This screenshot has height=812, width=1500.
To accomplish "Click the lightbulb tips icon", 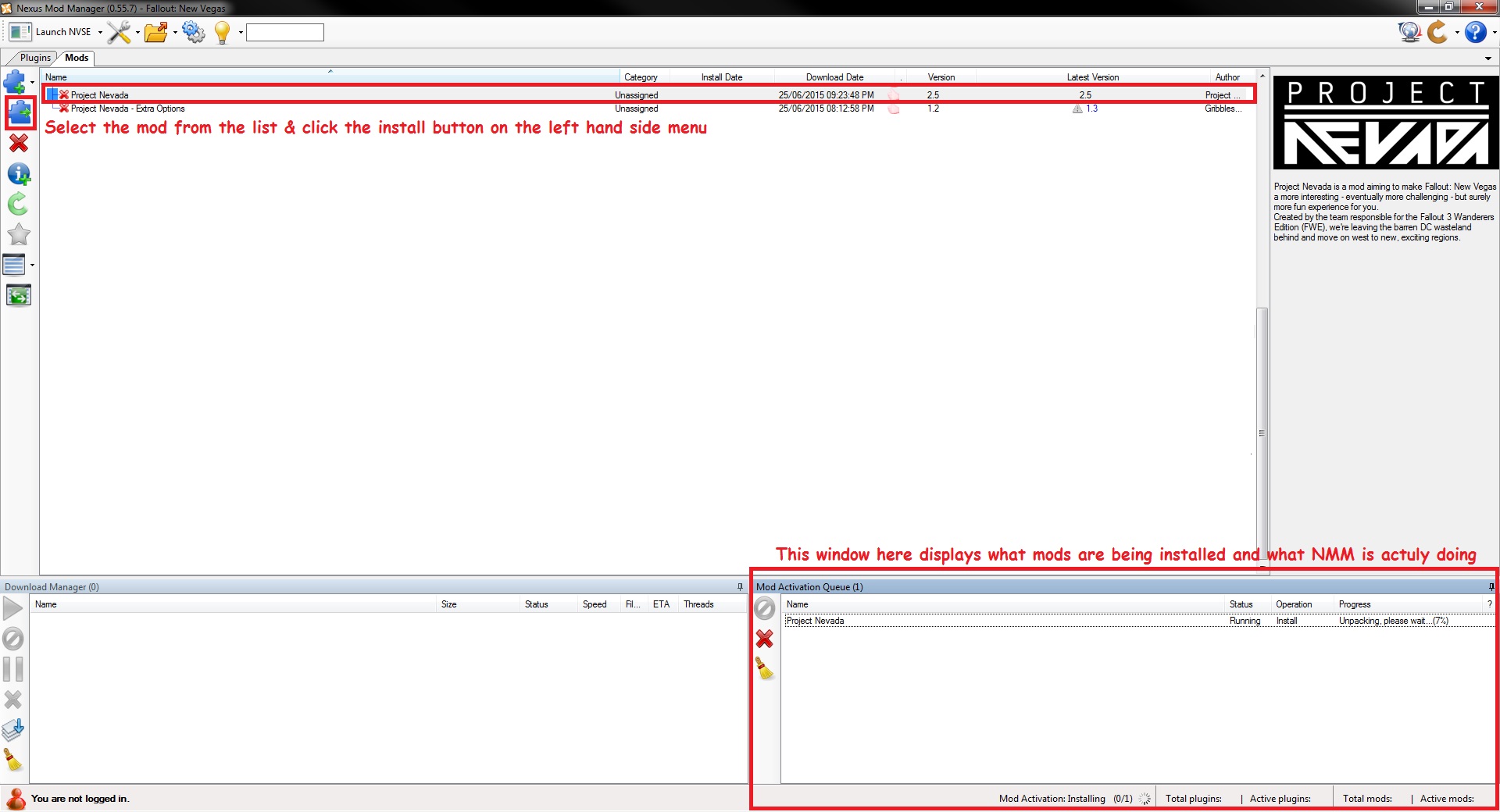I will point(223,32).
